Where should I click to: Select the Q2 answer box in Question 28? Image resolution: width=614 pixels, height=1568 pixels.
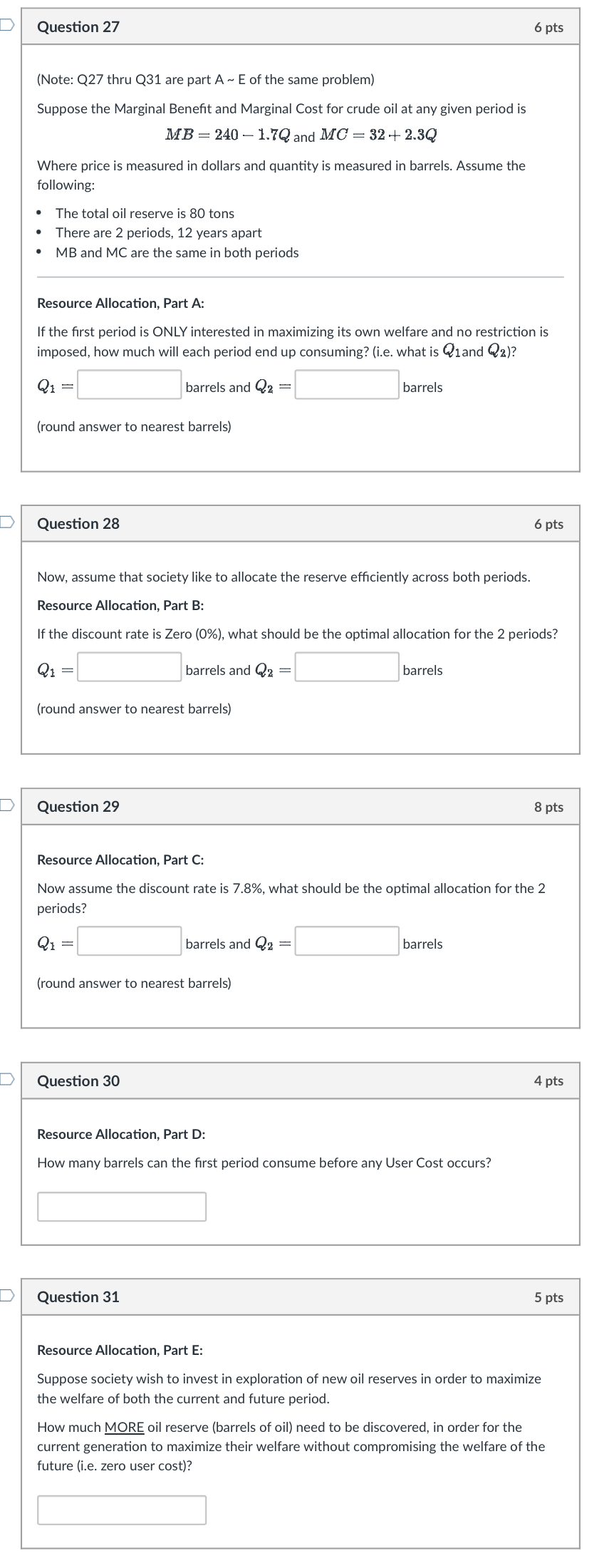pos(345,668)
